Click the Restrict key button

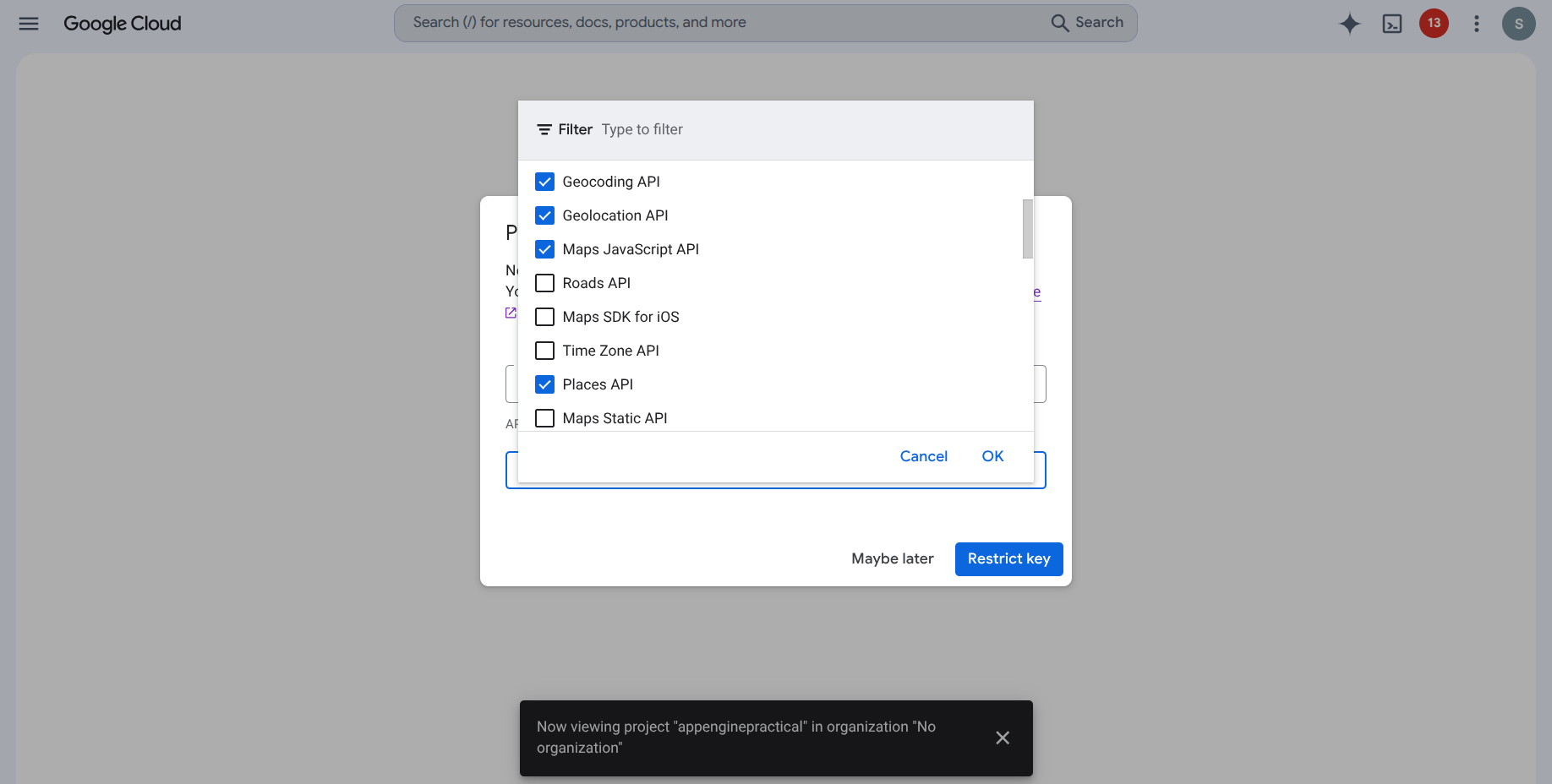pos(1009,559)
